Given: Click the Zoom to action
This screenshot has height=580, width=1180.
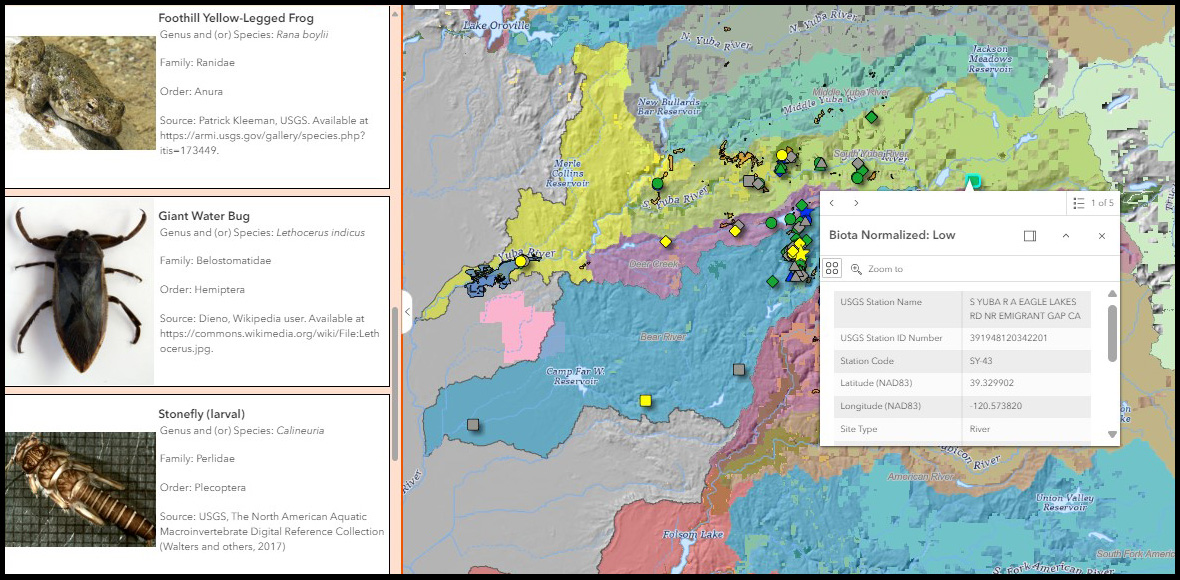Looking at the screenshot, I should pyautogui.click(x=877, y=269).
